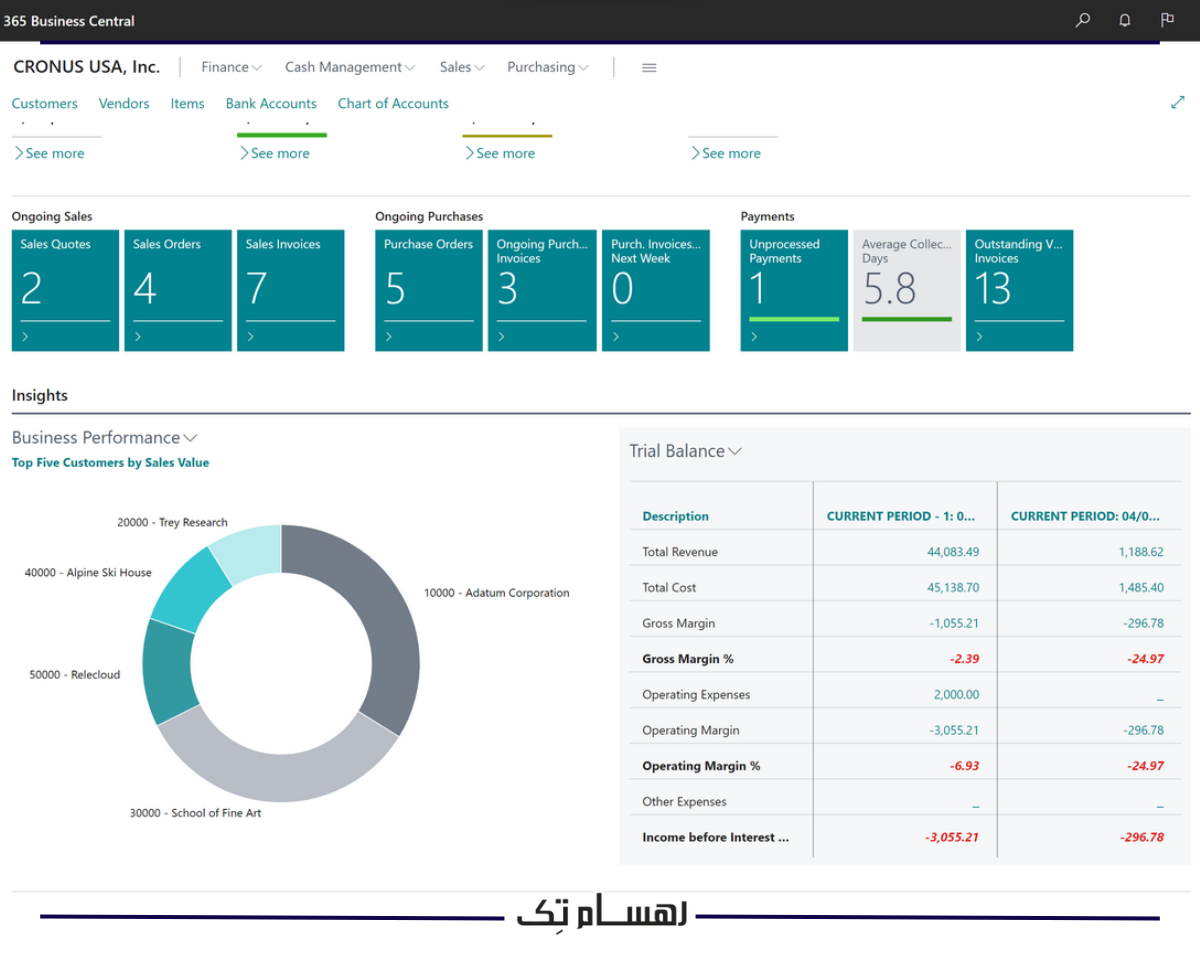Screen dimensions: 1200x960
Task: Expand the page using the diagonal arrows icon
Action: (1178, 101)
